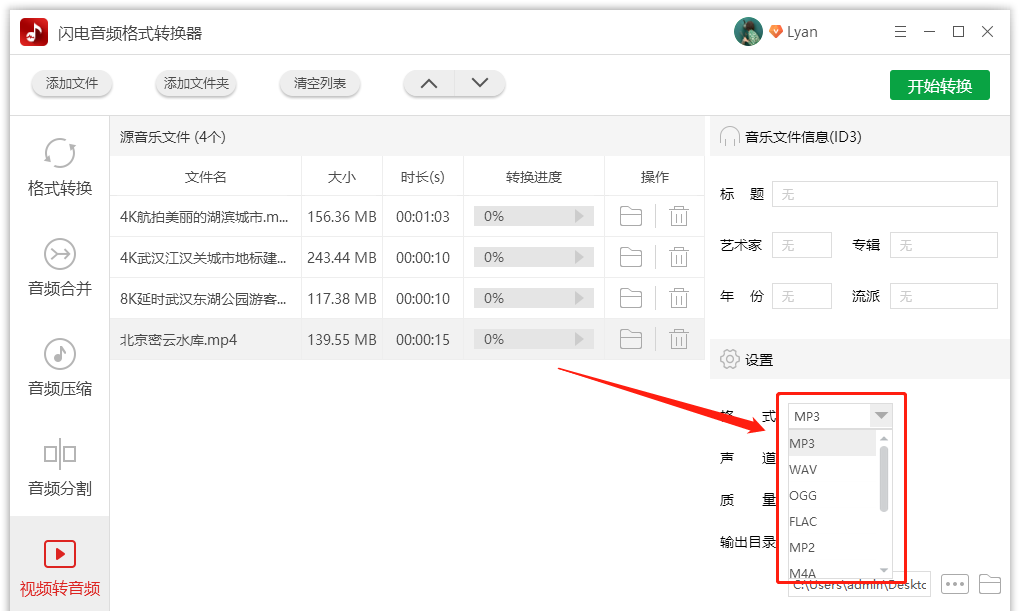Image resolution: width=1020 pixels, height=612 pixels.
Task: Click the 年份 year input field
Action: [x=801, y=296]
